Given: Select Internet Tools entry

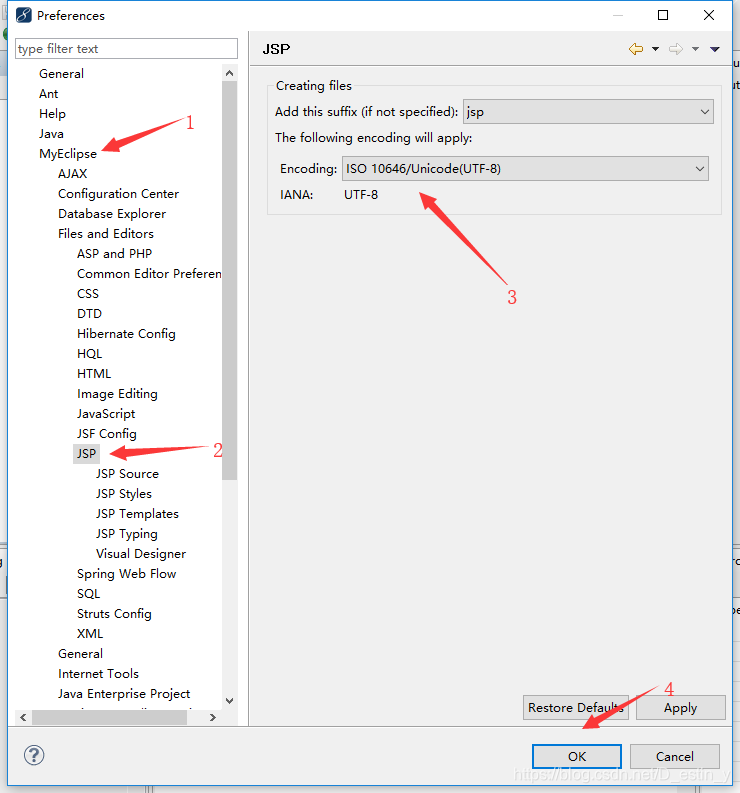Looking at the screenshot, I should 98,674.
